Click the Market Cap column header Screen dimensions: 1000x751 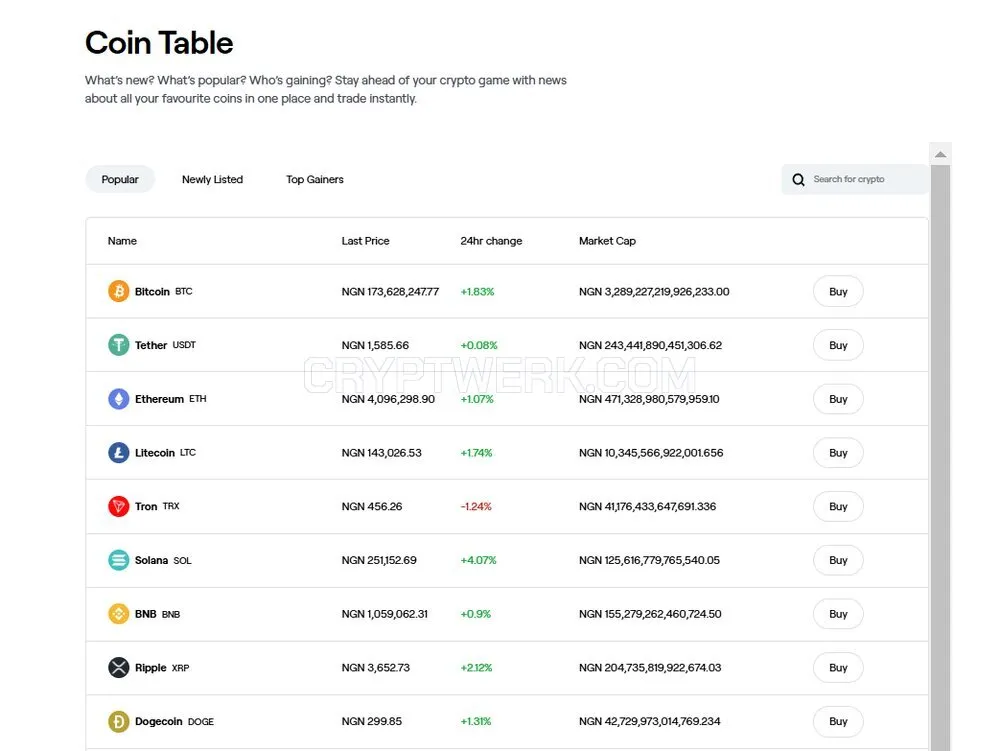point(607,241)
